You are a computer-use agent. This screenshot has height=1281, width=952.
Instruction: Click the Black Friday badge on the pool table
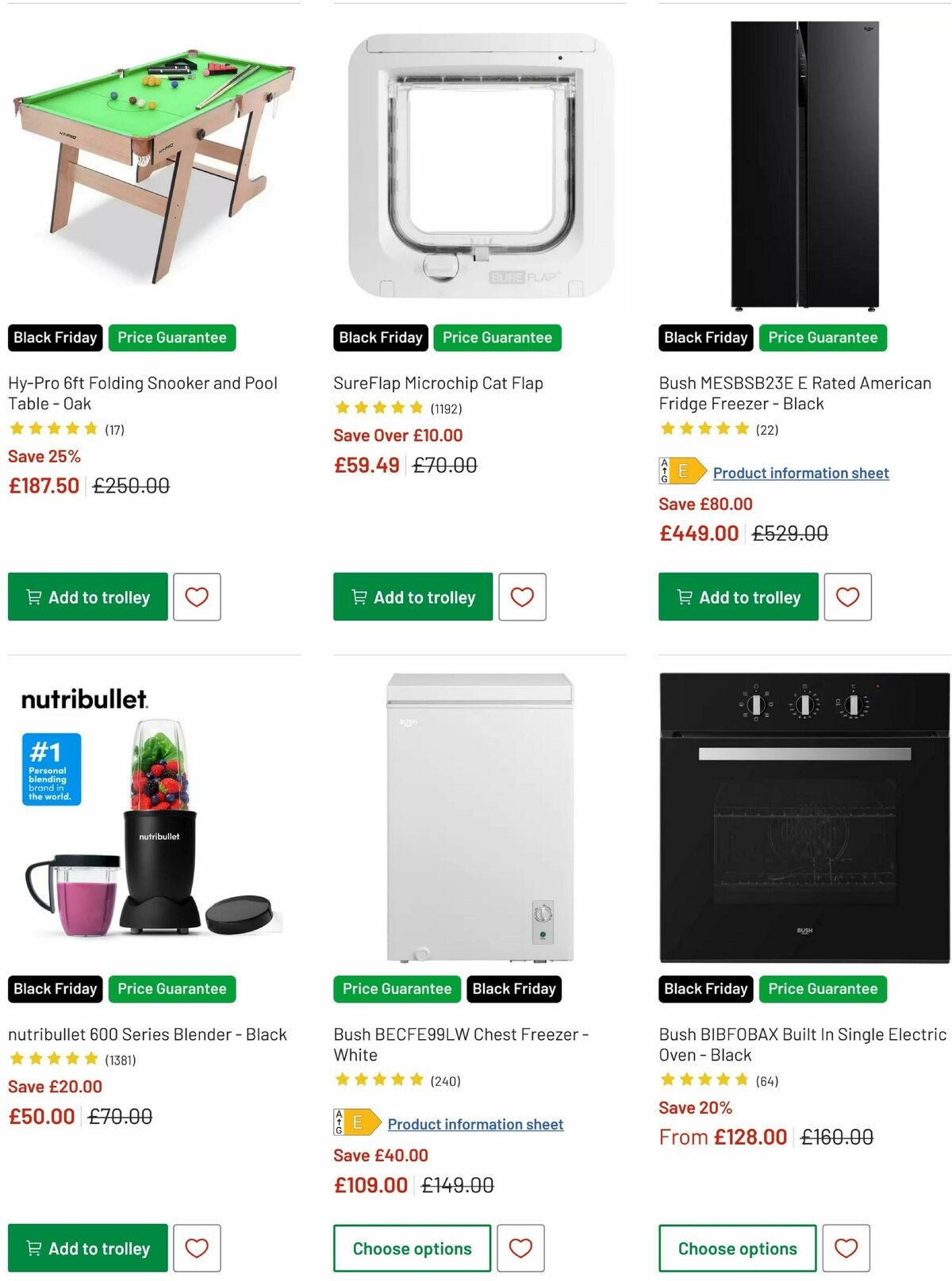(x=54, y=337)
